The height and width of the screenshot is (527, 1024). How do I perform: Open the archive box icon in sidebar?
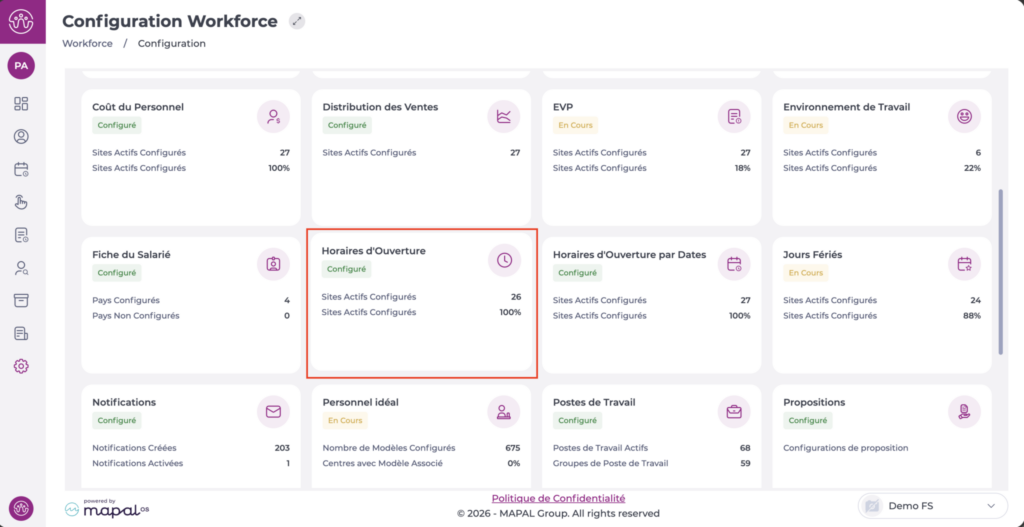pyautogui.click(x=21, y=300)
